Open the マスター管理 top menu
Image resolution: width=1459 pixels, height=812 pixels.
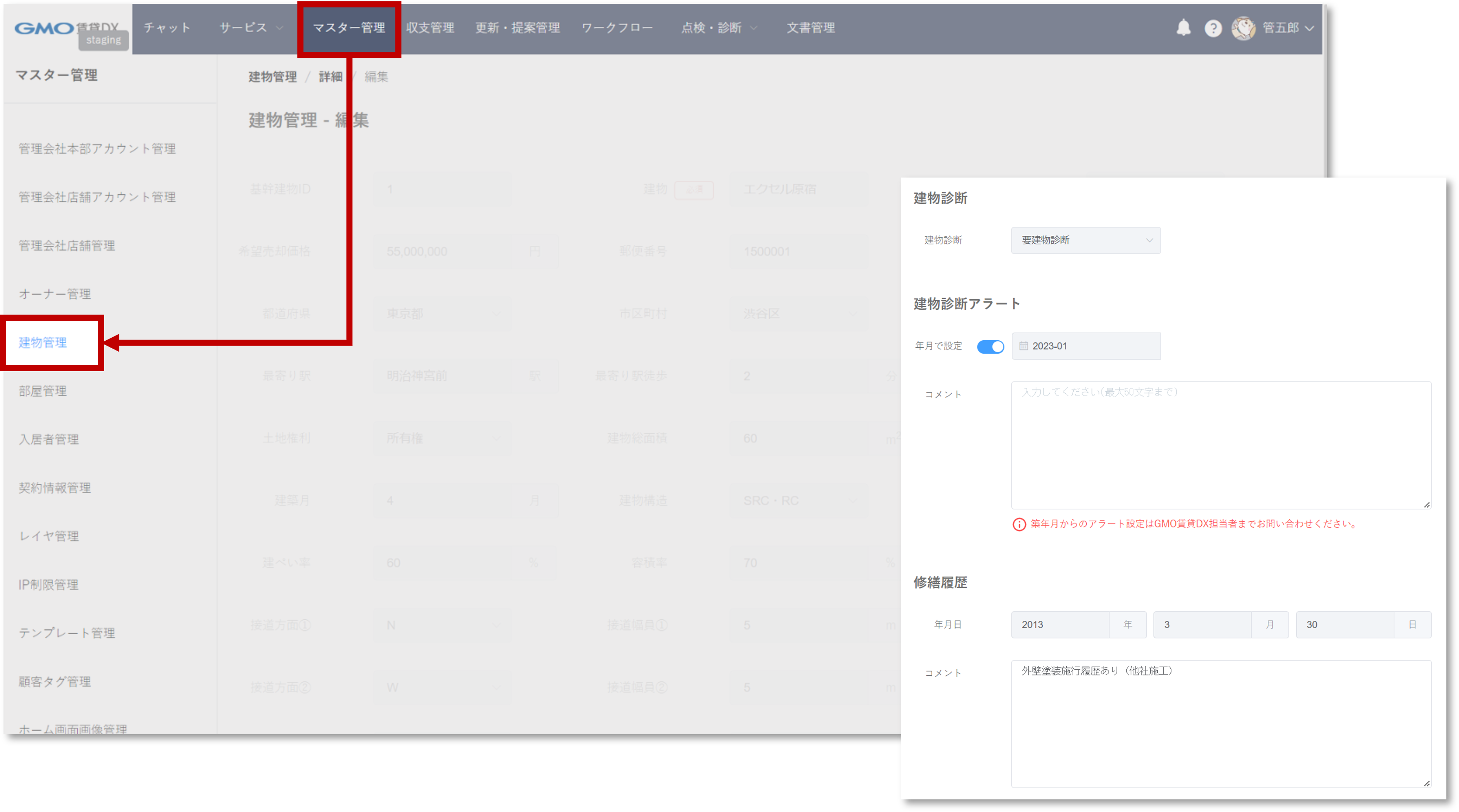(349, 28)
